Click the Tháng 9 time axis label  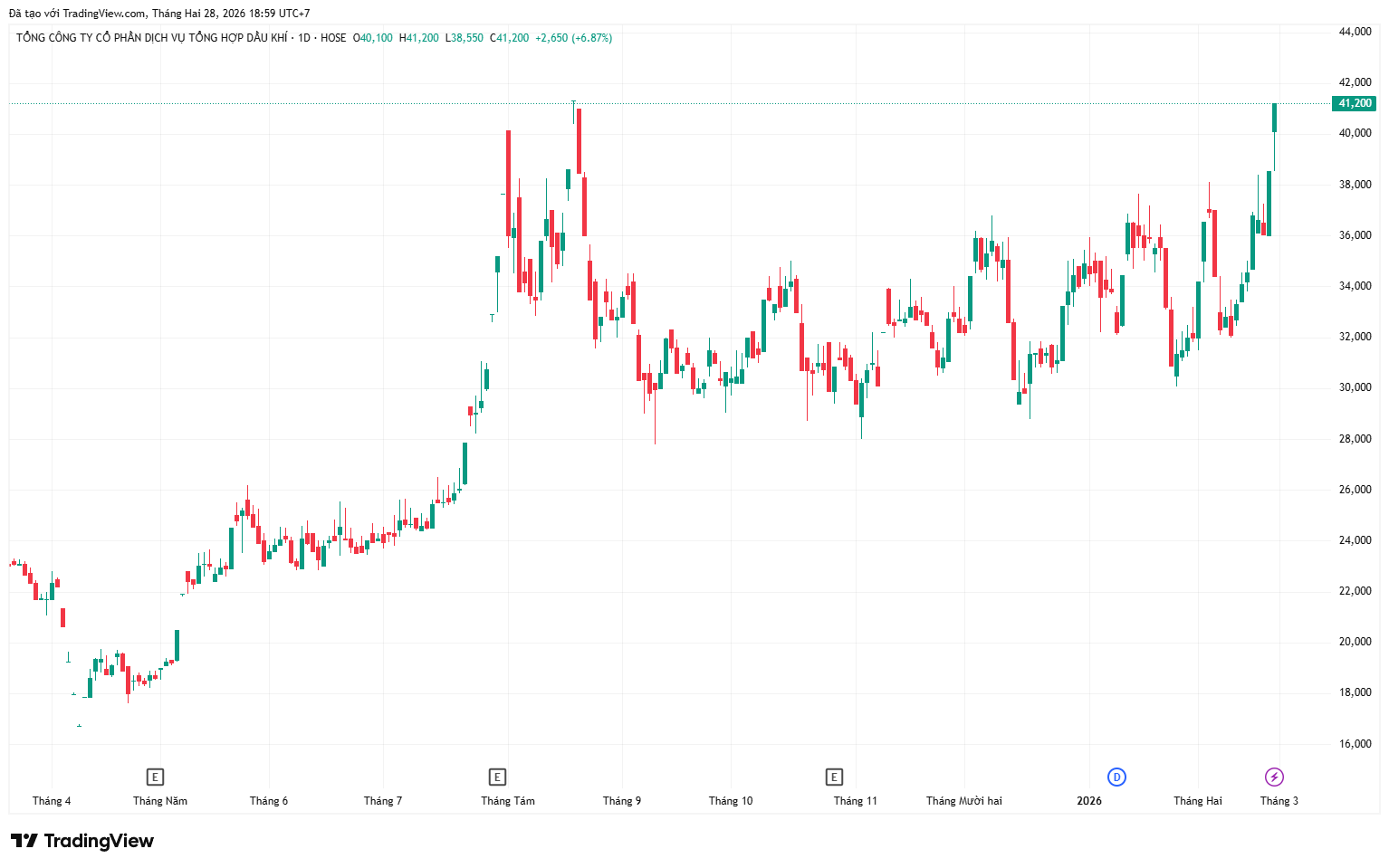point(622,801)
